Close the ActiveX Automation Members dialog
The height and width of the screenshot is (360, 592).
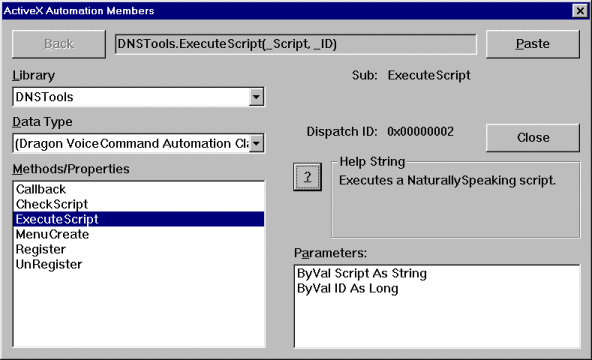coord(580,11)
